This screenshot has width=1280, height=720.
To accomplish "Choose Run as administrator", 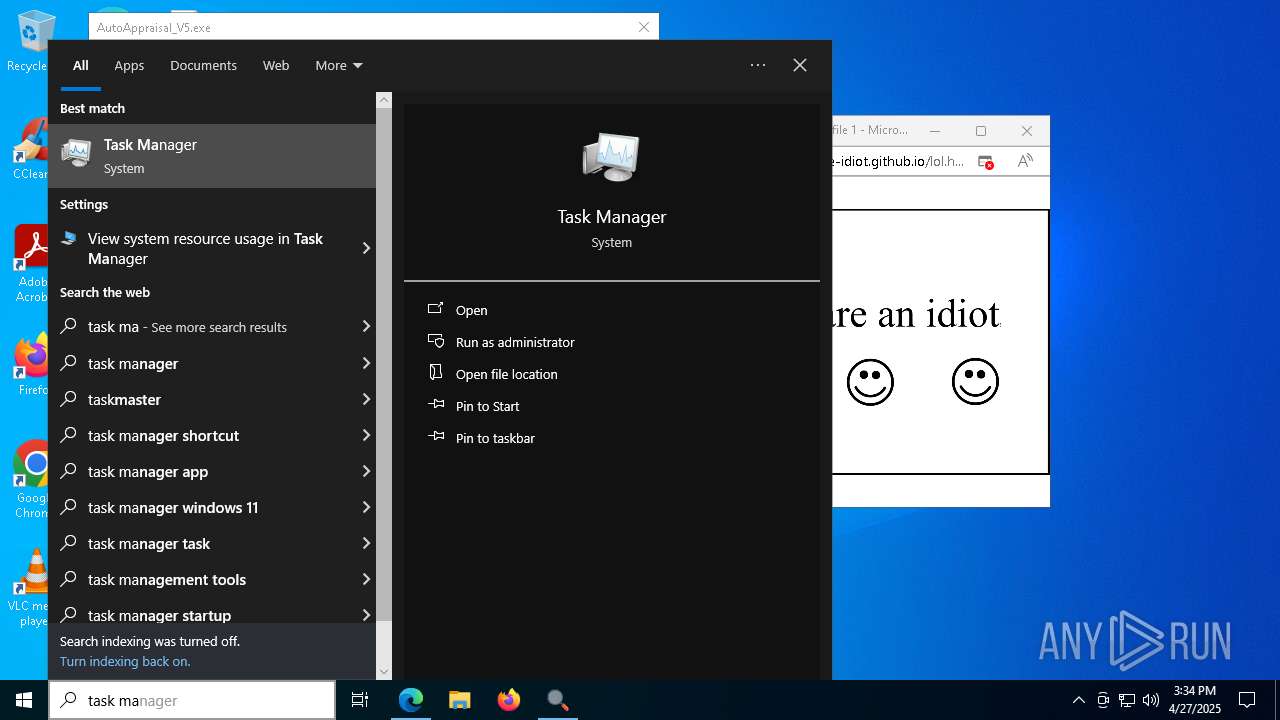I will [x=515, y=342].
